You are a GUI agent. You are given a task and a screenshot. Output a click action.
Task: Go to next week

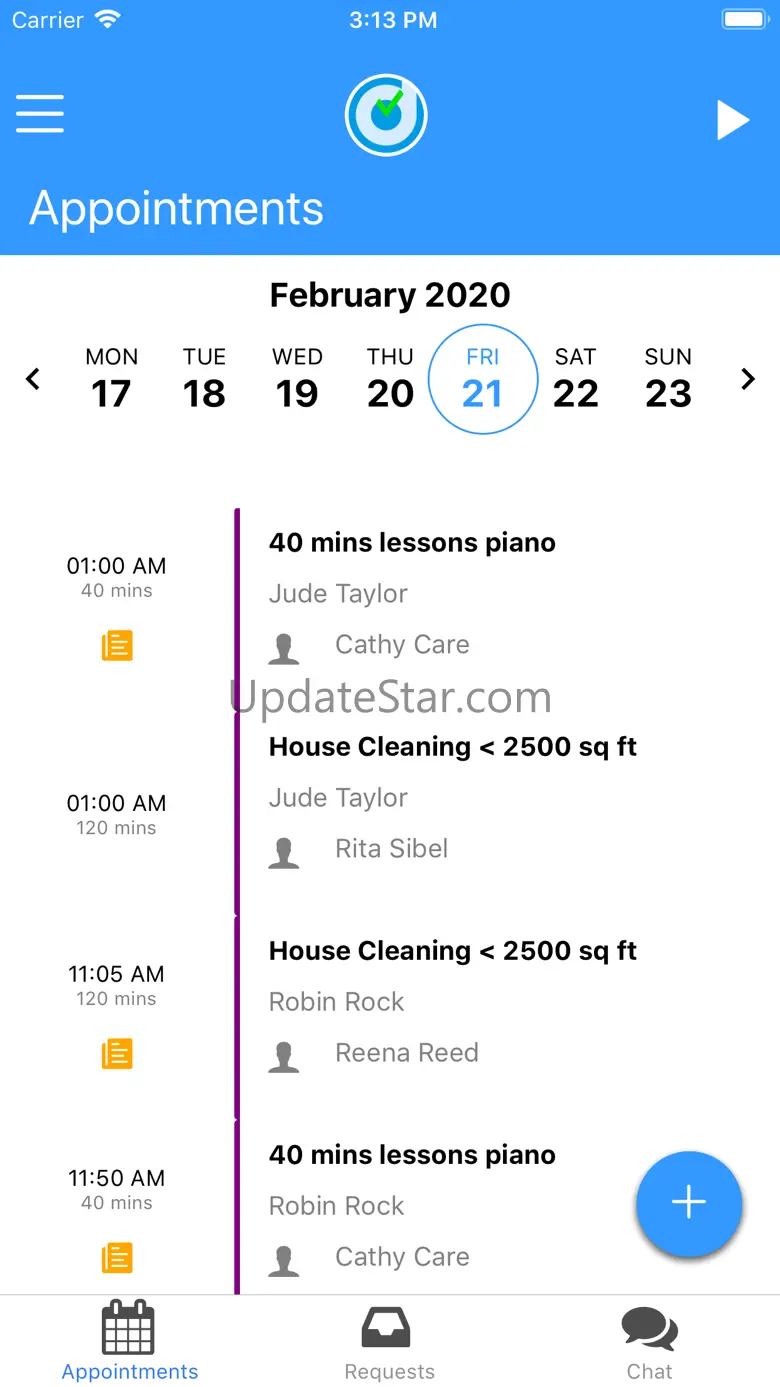point(747,379)
